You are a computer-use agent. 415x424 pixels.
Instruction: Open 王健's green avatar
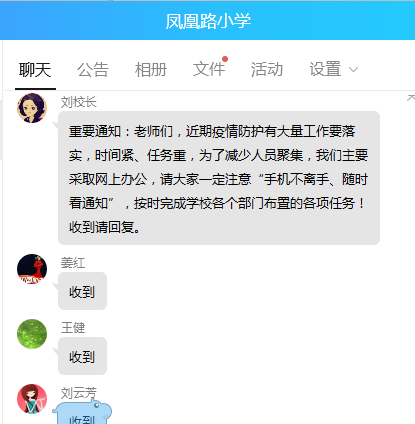[x=32, y=334]
